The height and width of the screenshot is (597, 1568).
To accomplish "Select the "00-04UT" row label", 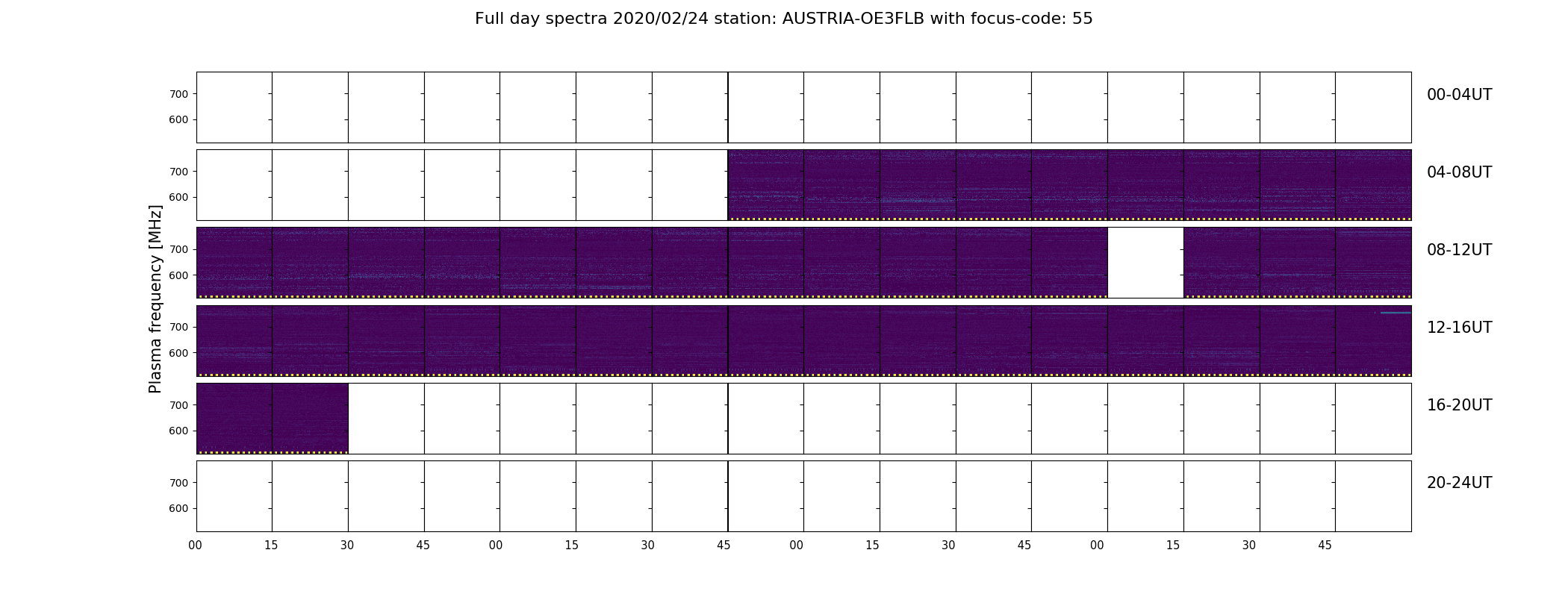I will tap(1459, 95).
